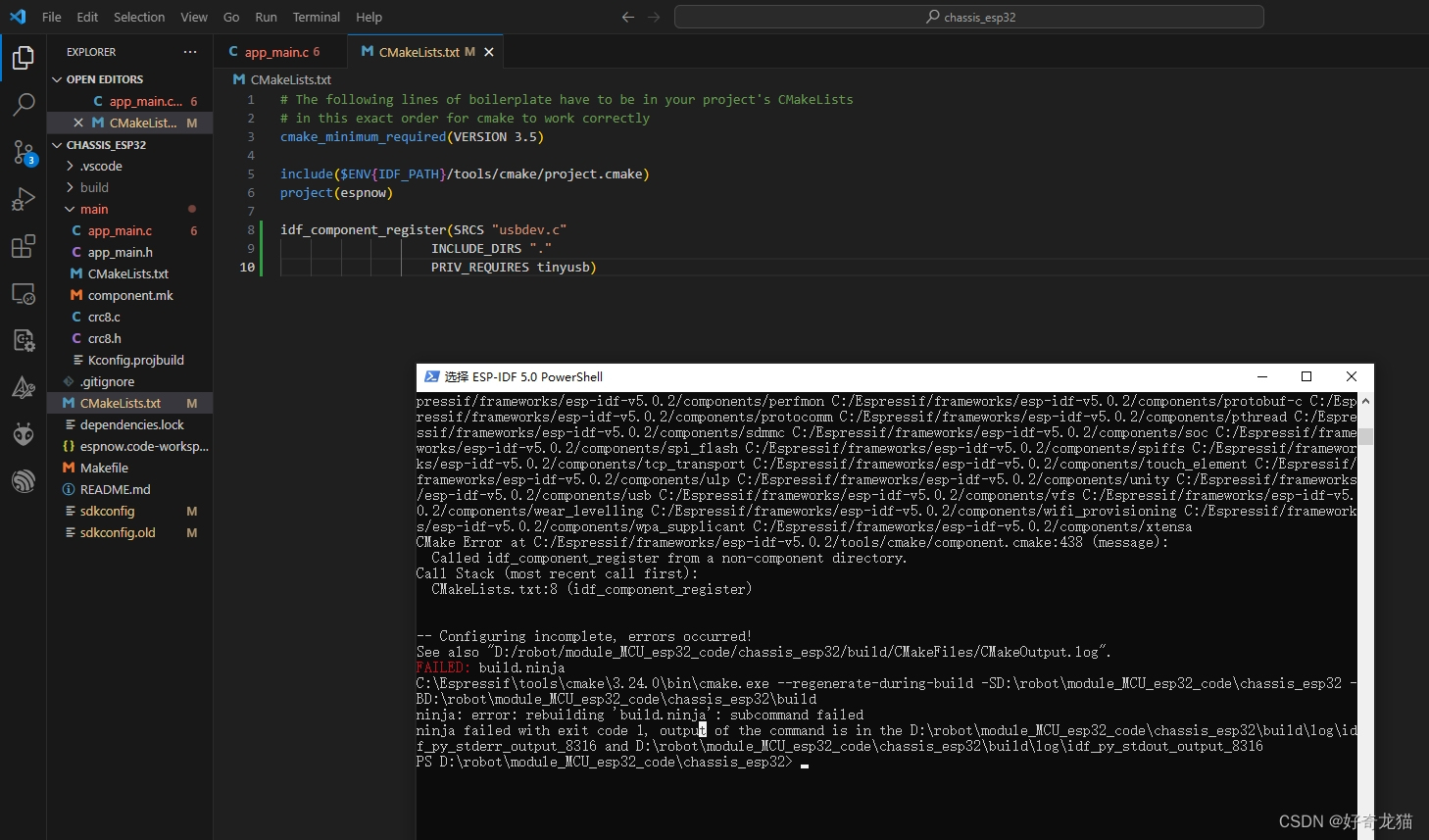Open the CMake tools sidebar icon

(x=24, y=387)
